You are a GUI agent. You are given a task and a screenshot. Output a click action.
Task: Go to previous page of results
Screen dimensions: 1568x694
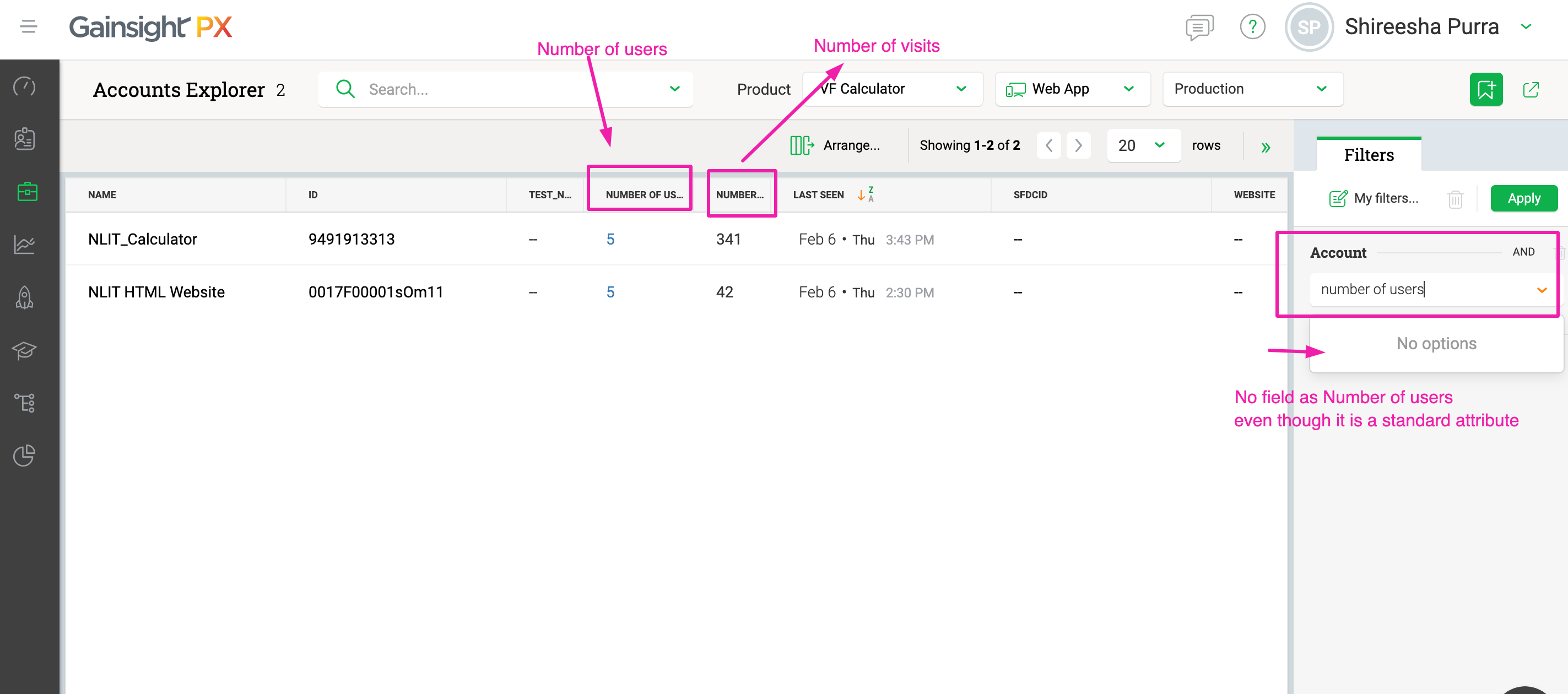pos(1049,145)
